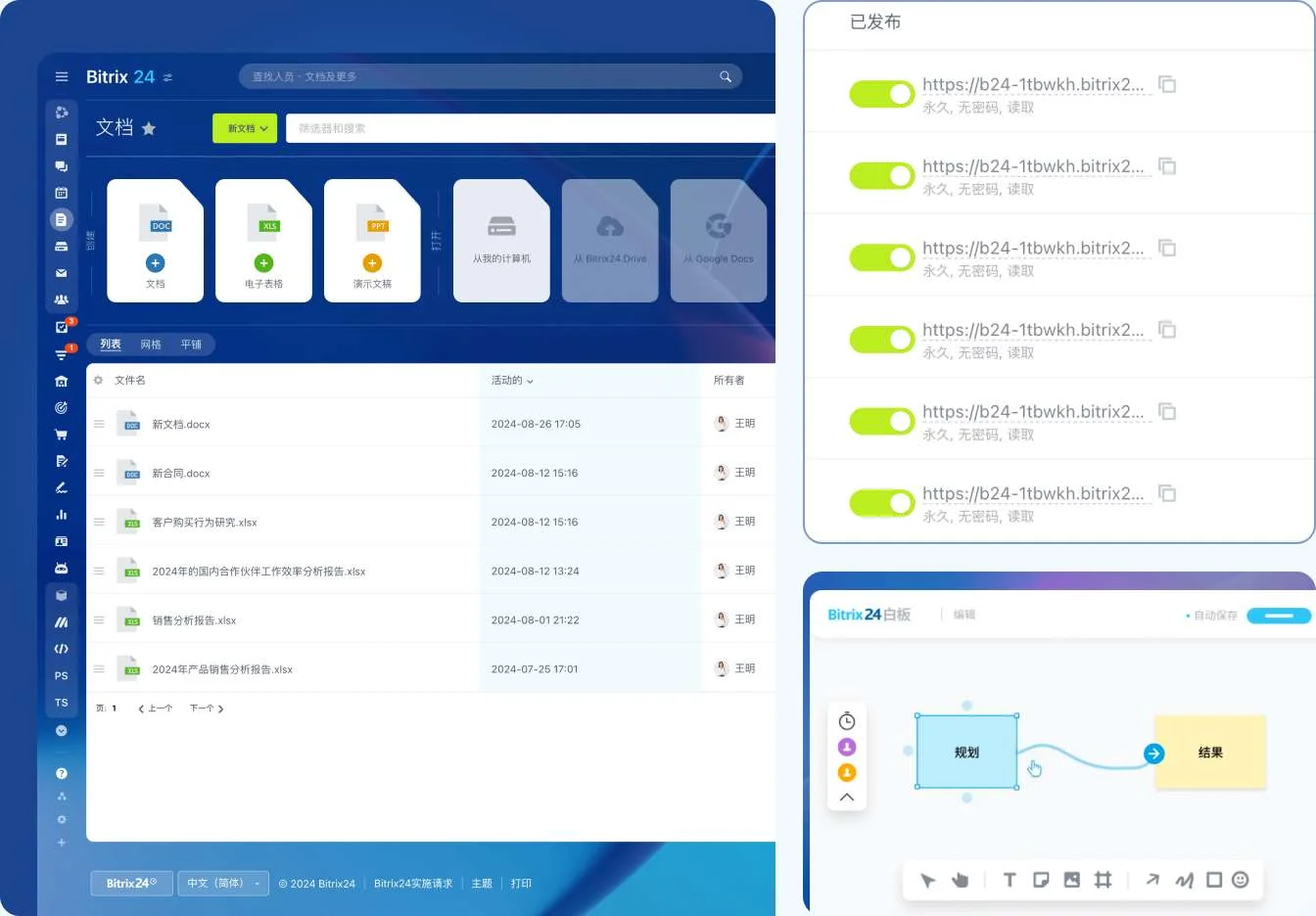1316x916 pixels.
Task: Create a new 文档 DOC file card
Action: tap(155, 241)
